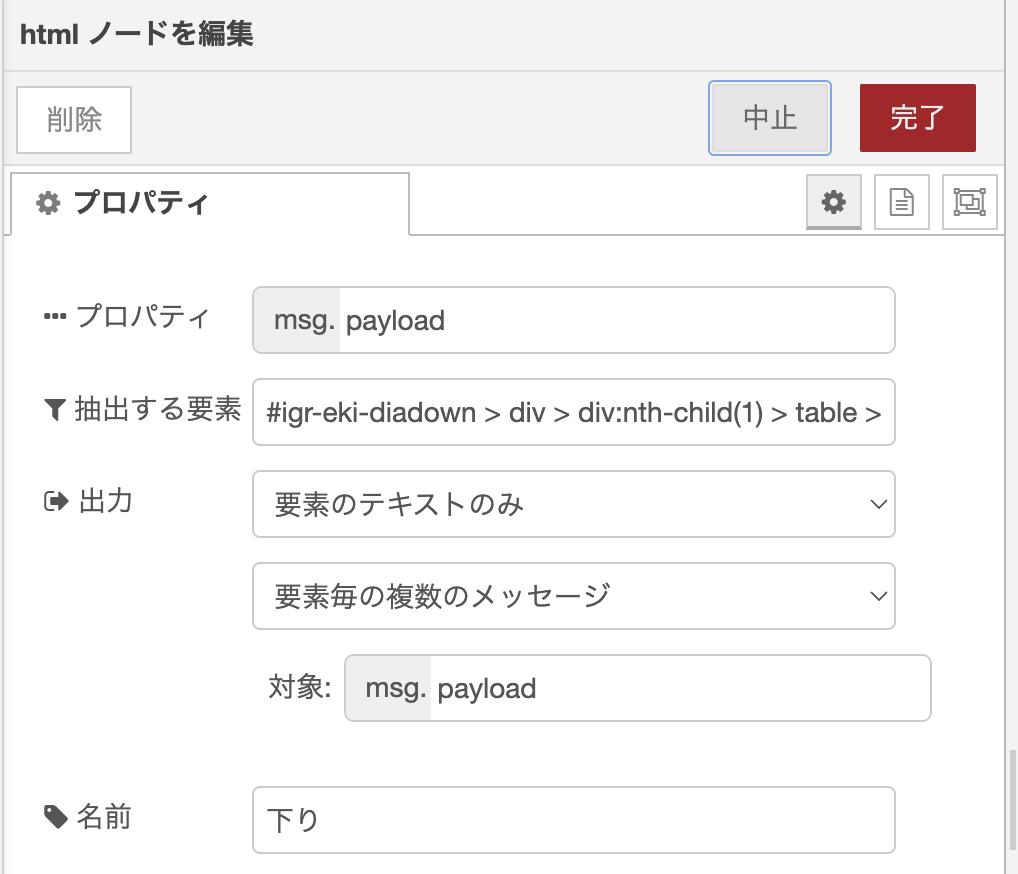Delete the node with 削除 button
Screen dimensions: 1018x874
[x=74, y=120]
